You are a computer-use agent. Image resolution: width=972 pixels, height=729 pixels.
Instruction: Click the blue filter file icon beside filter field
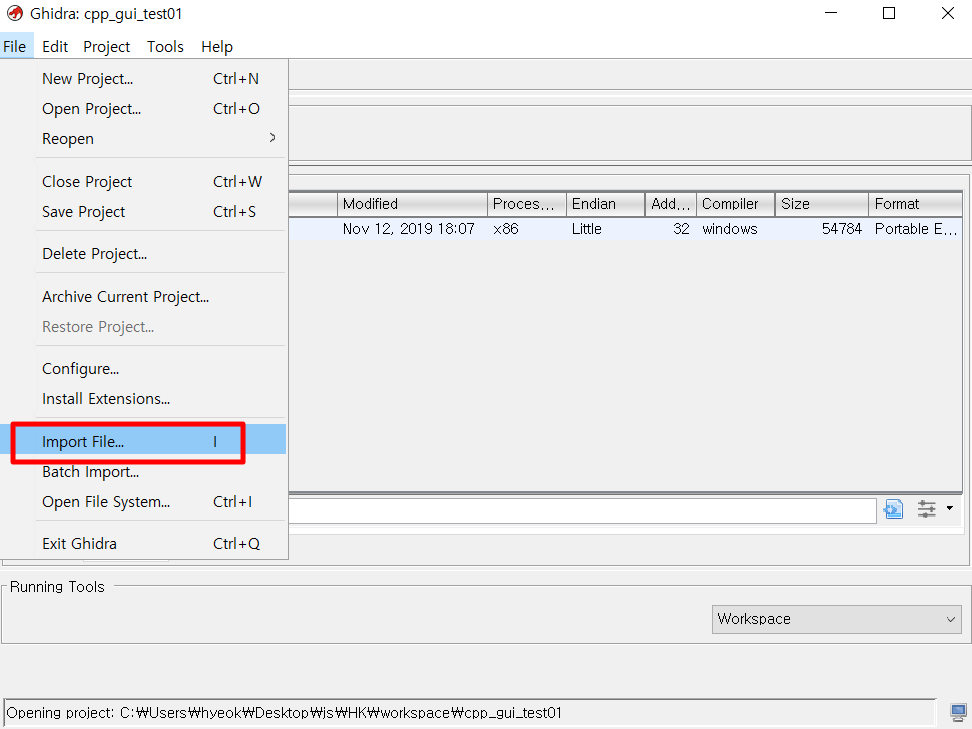coord(893,509)
